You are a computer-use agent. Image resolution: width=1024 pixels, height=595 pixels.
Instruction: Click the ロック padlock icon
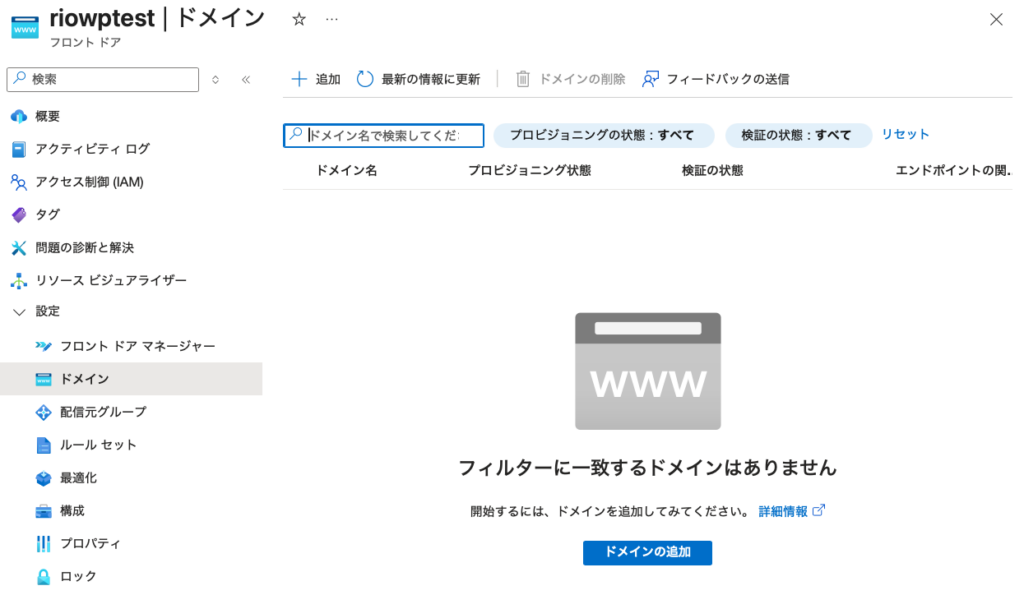43,577
